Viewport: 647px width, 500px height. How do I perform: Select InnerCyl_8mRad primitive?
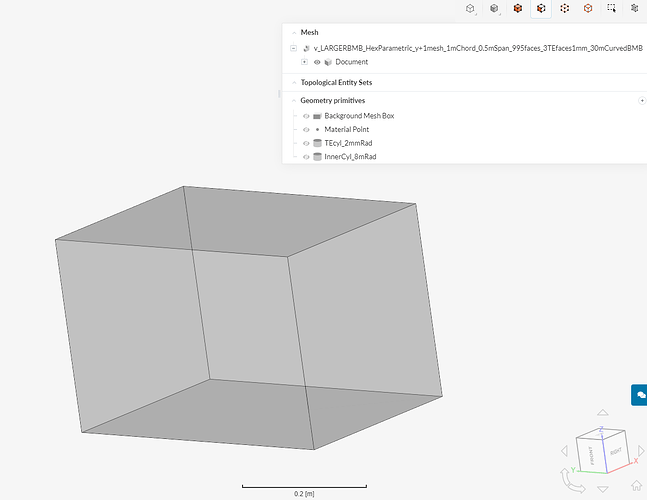(350, 157)
